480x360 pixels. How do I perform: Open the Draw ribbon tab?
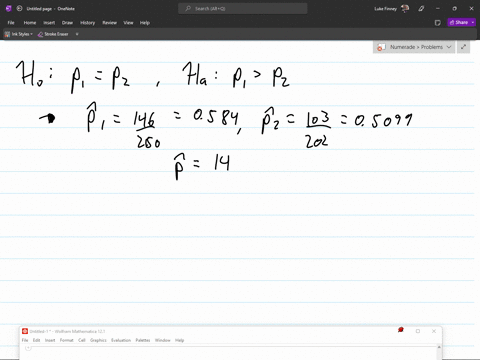pyautogui.click(x=67, y=23)
